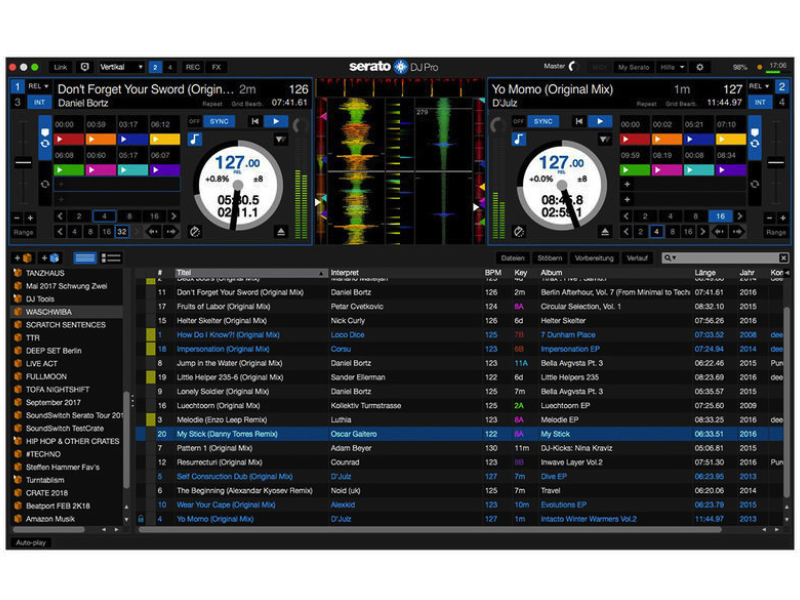The width and height of the screenshot is (800, 600).
Task: Jump to previous track on deck 2
Action: 579,121
